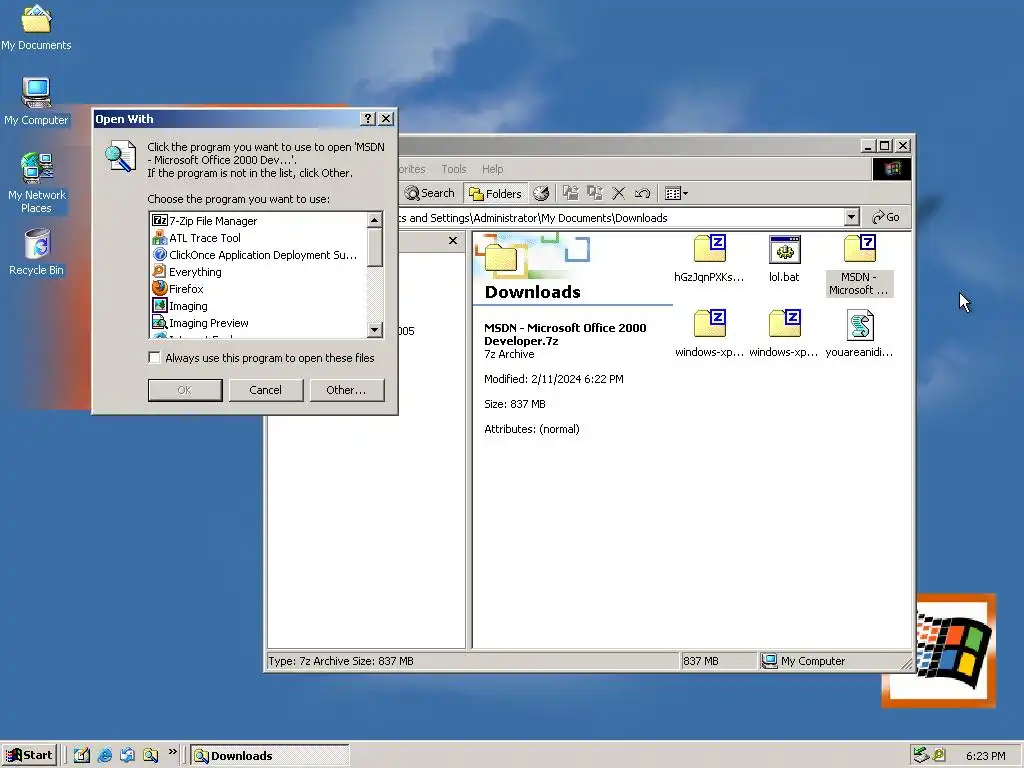Image resolution: width=1024 pixels, height=768 pixels.
Task: Open the Start menu
Action: 29,755
